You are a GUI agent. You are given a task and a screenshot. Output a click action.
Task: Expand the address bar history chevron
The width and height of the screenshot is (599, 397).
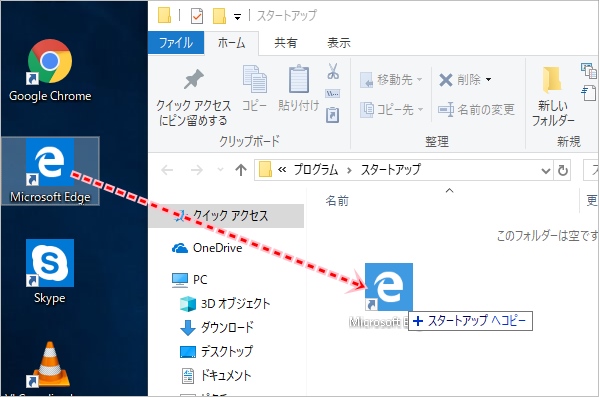(x=546, y=170)
